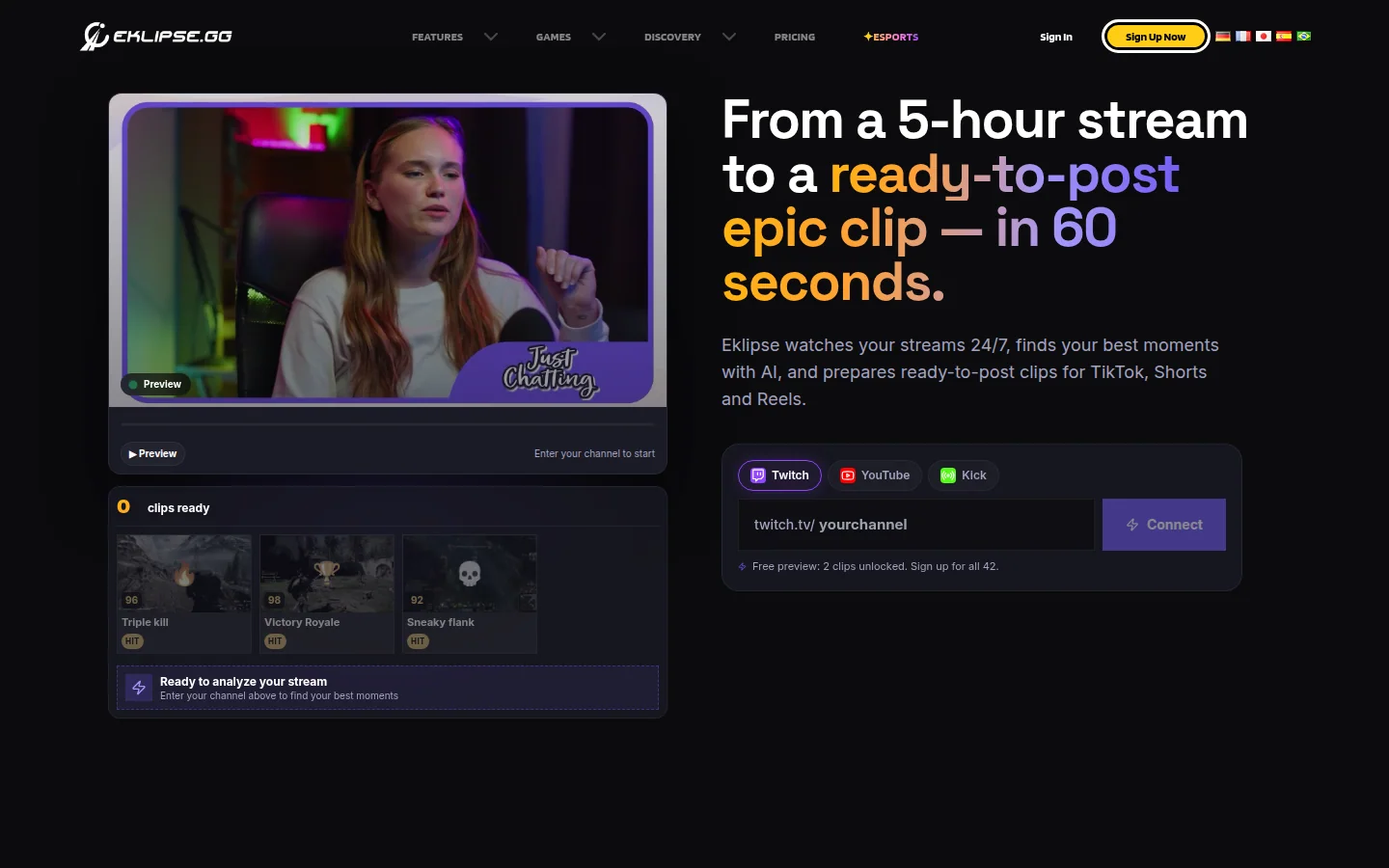The image size is (1389, 868).
Task: Switch language with the Japanese flag
Action: click(x=1264, y=37)
